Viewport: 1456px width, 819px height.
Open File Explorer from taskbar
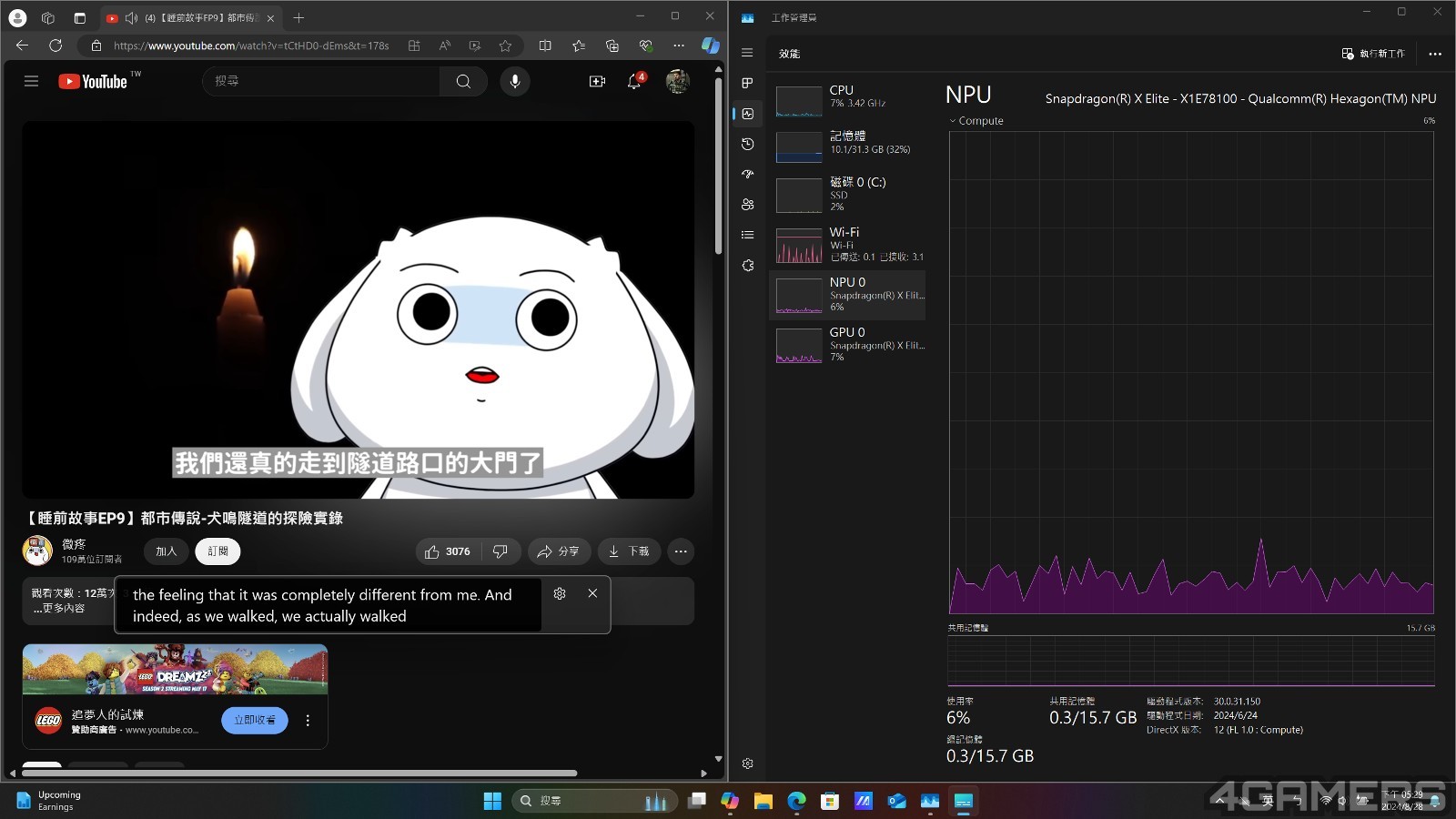coord(763,801)
